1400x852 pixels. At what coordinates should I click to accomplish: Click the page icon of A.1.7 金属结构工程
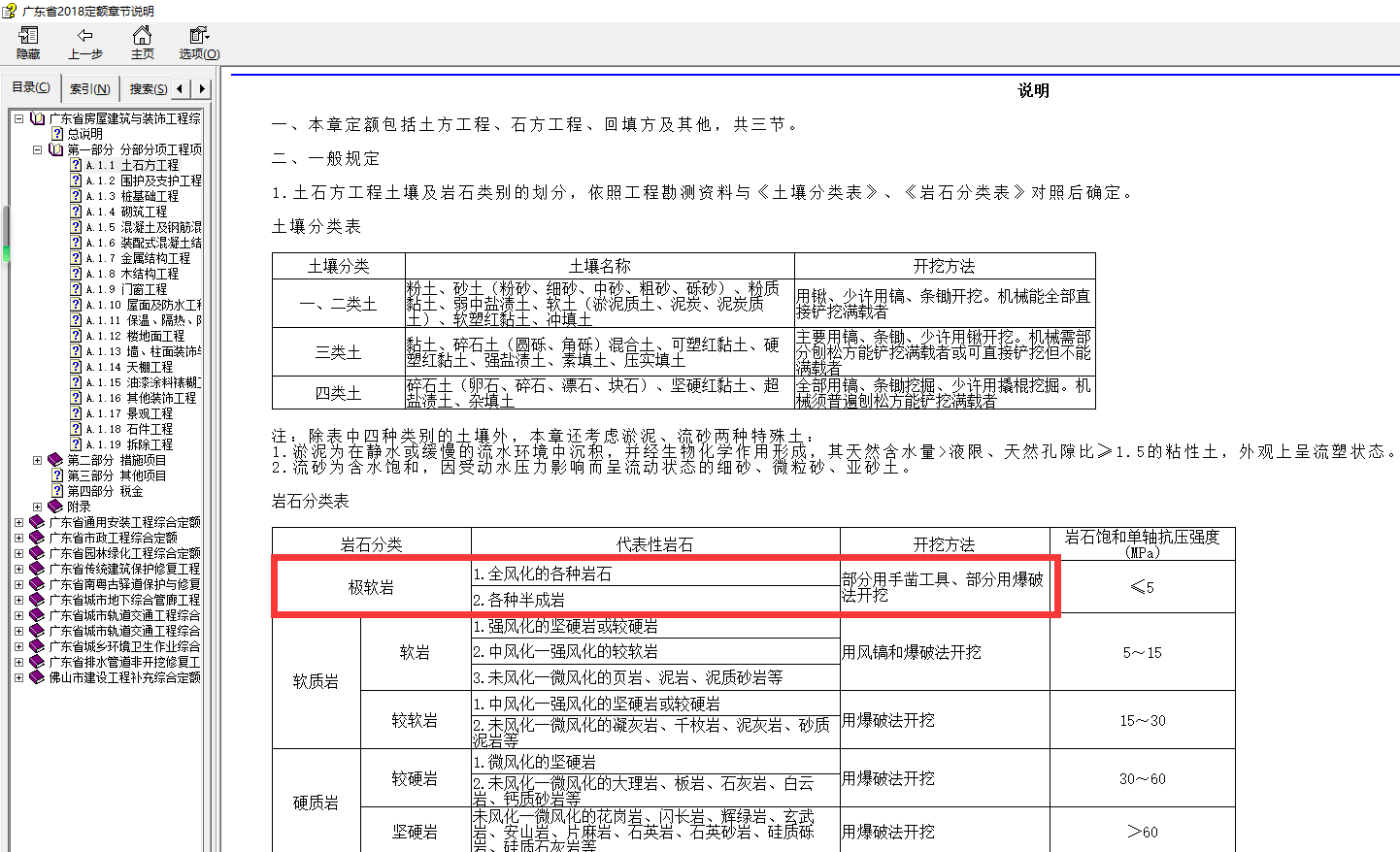pyautogui.click(x=76, y=258)
